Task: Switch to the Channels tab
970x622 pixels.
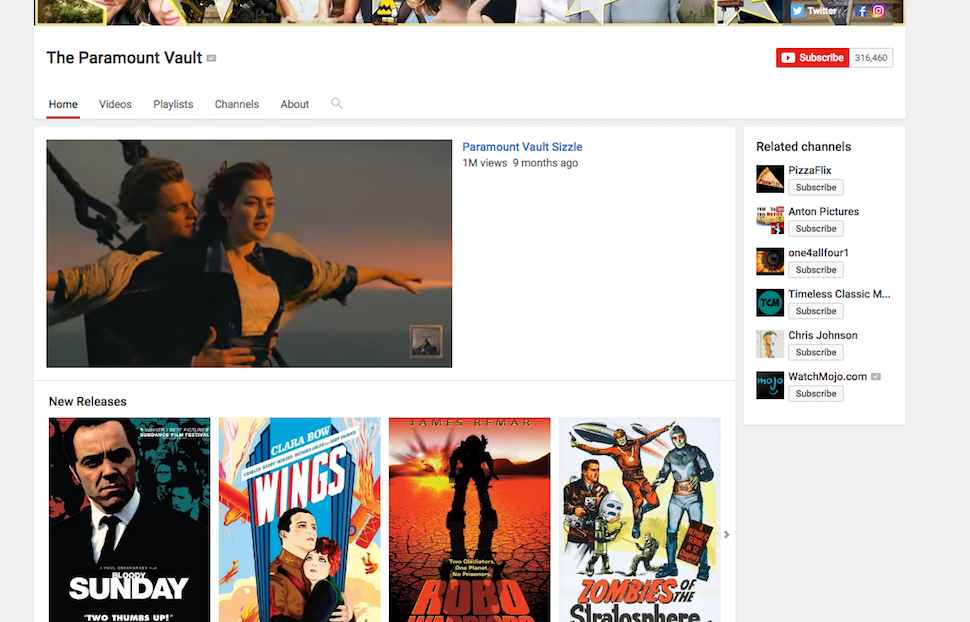Action: click(x=237, y=105)
